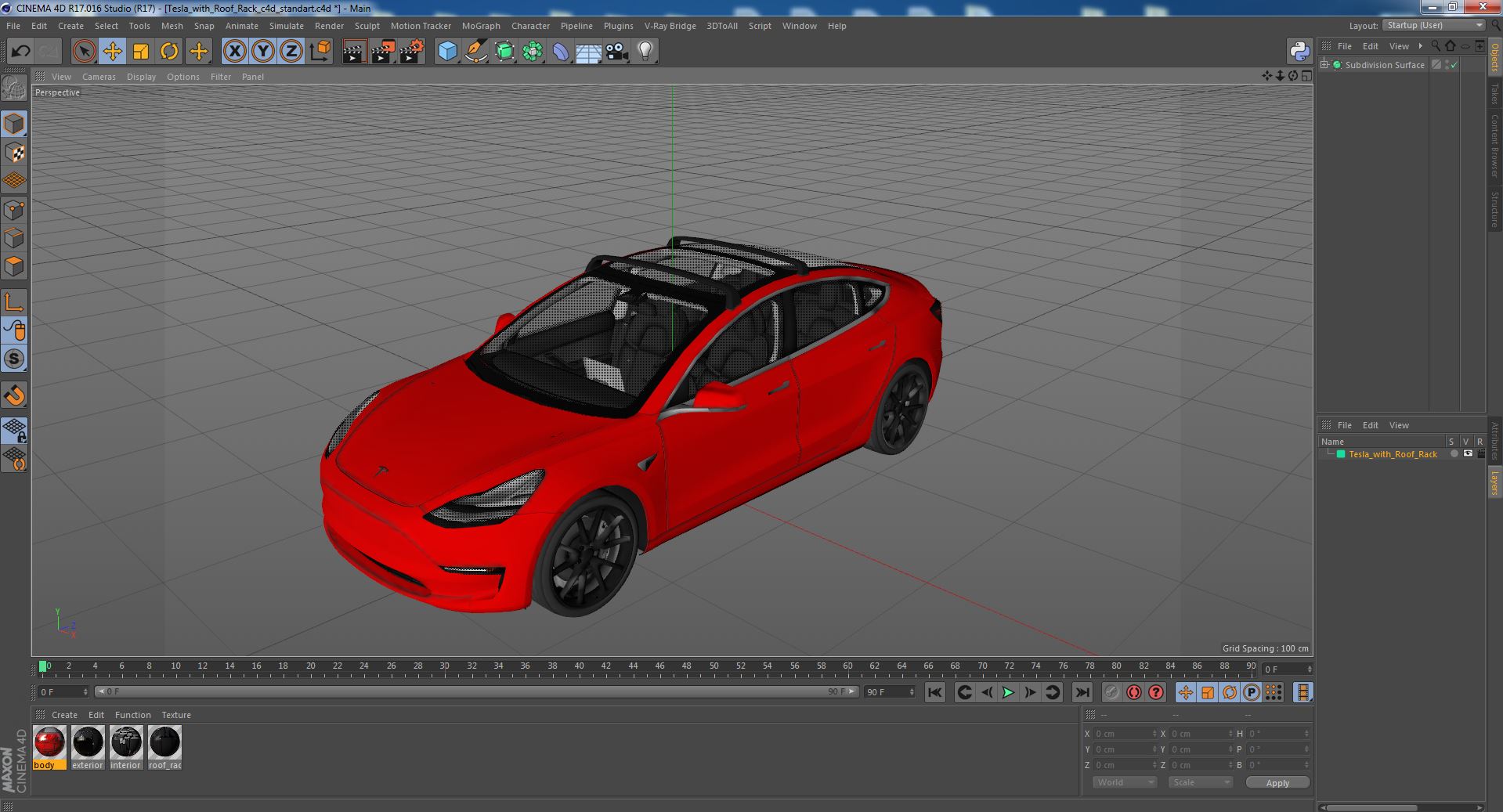Toggle Enable Axis mode
1503x812 pixels.
point(14,302)
